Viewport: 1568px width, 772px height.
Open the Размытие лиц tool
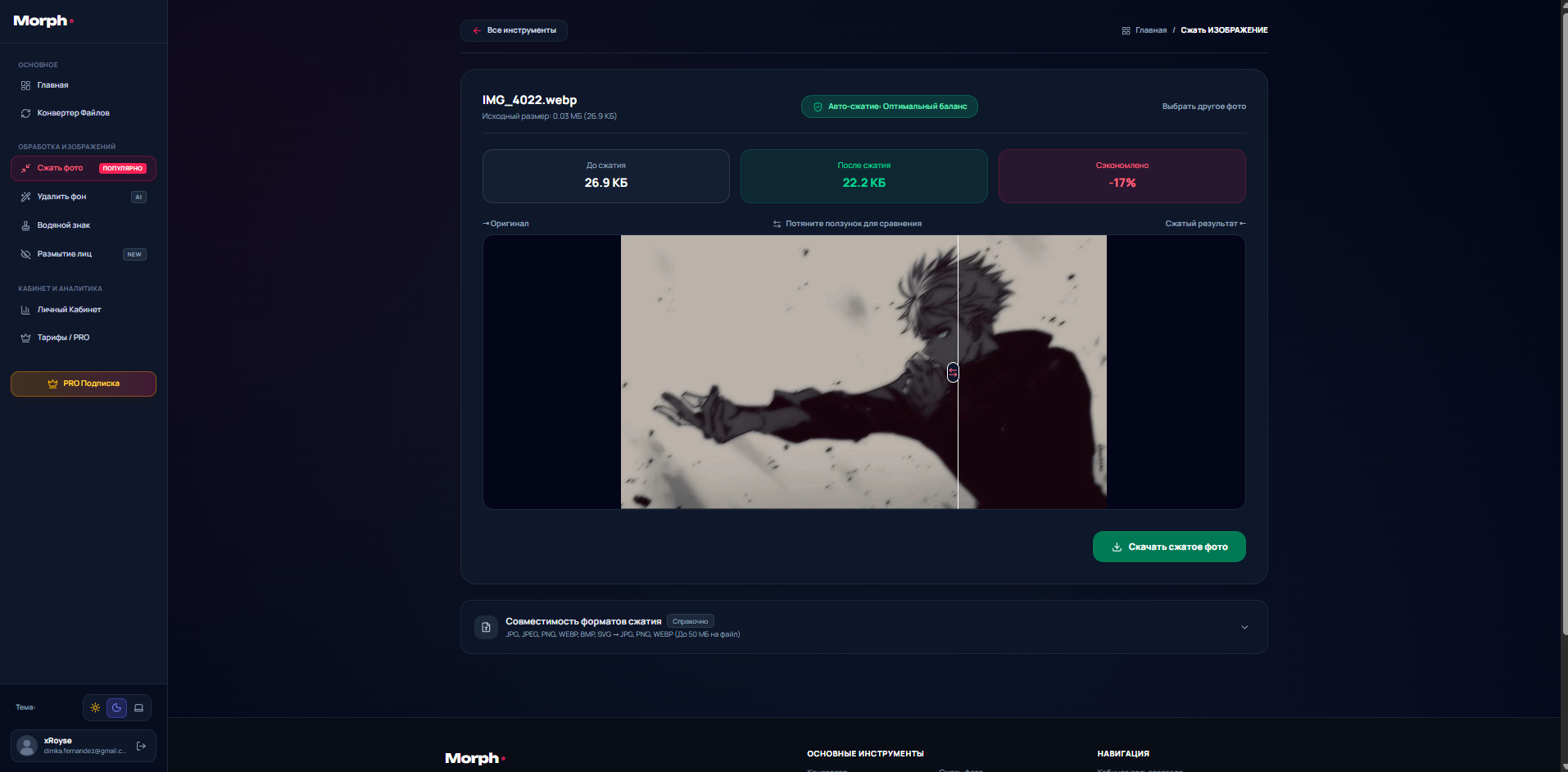84,254
